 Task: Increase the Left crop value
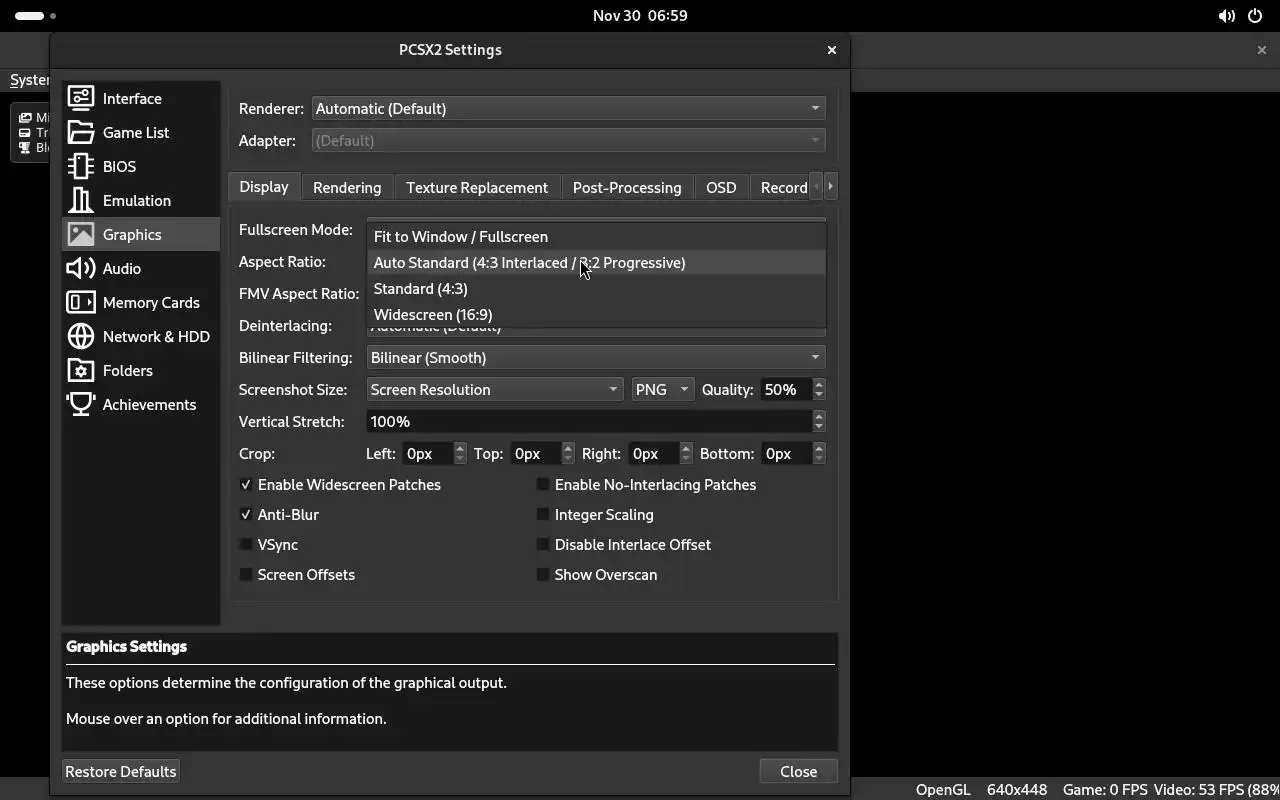click(x=460, y=448)
